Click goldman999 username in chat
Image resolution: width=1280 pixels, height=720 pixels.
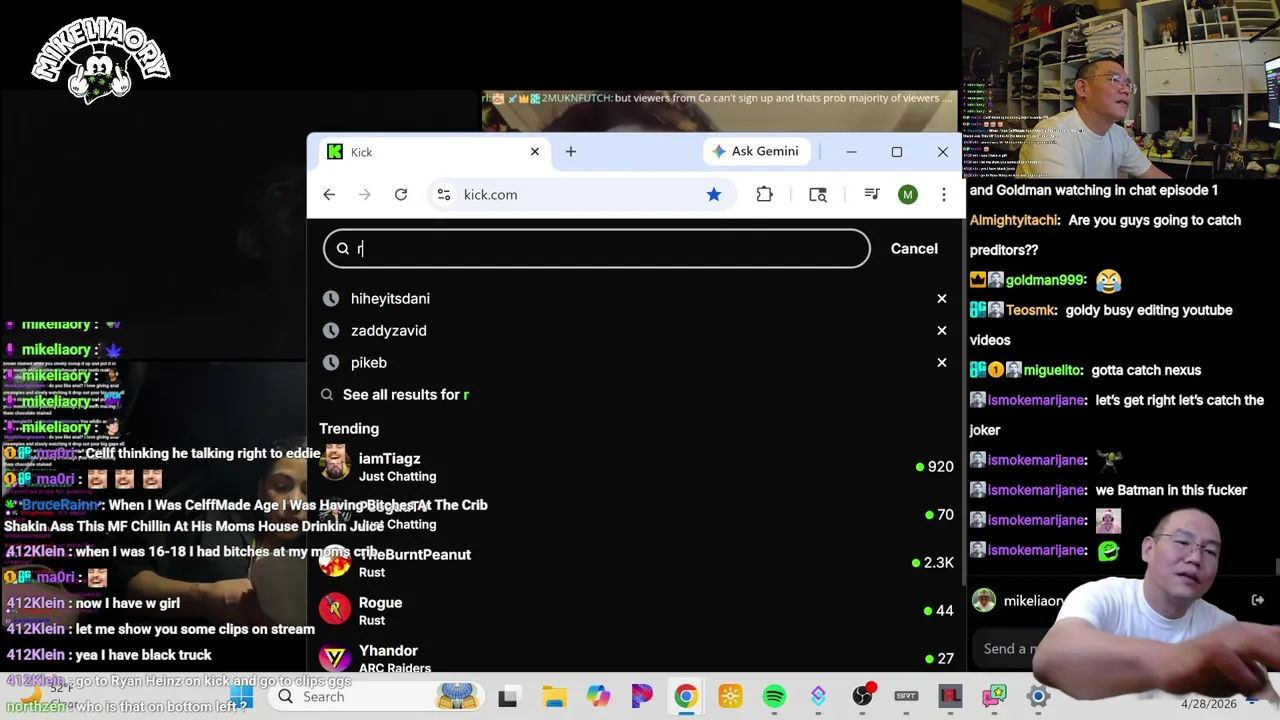1046,280
